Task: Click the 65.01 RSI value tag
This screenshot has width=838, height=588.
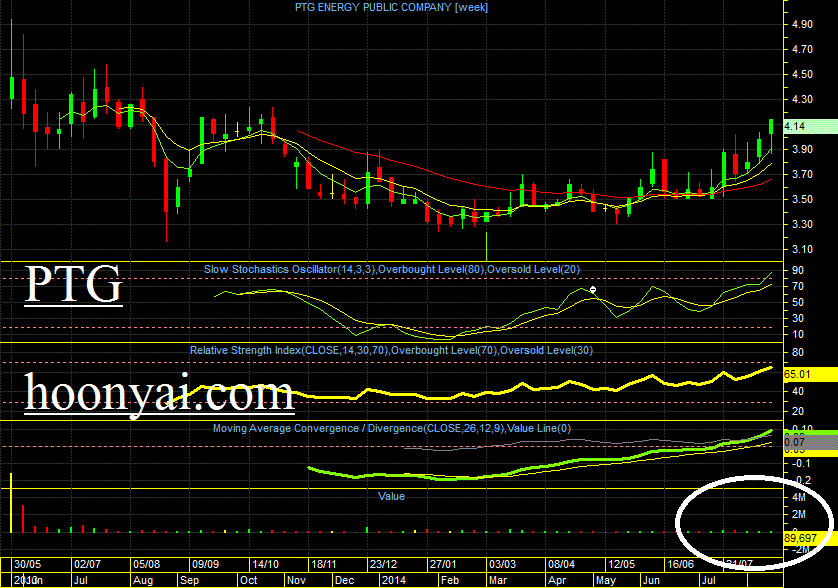Action: [x=810, y=374]
